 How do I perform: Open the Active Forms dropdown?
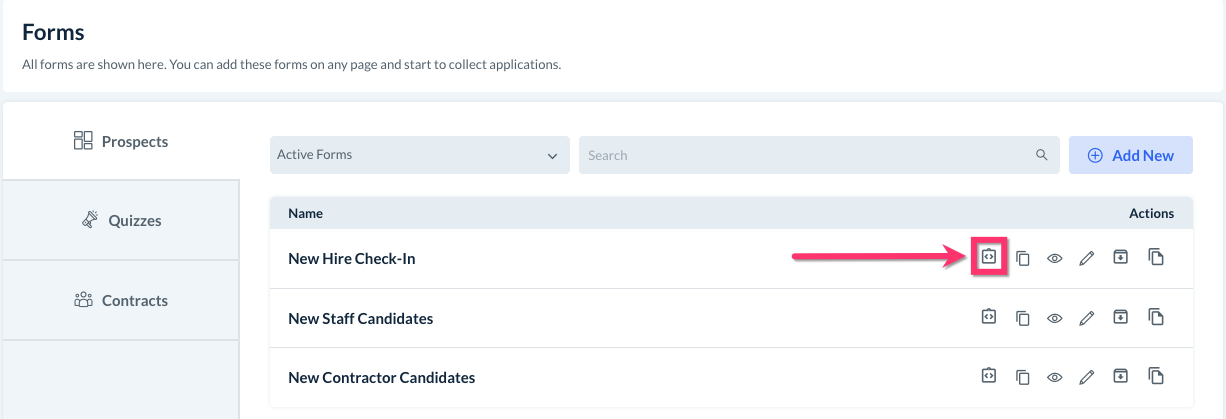[419, 155]
